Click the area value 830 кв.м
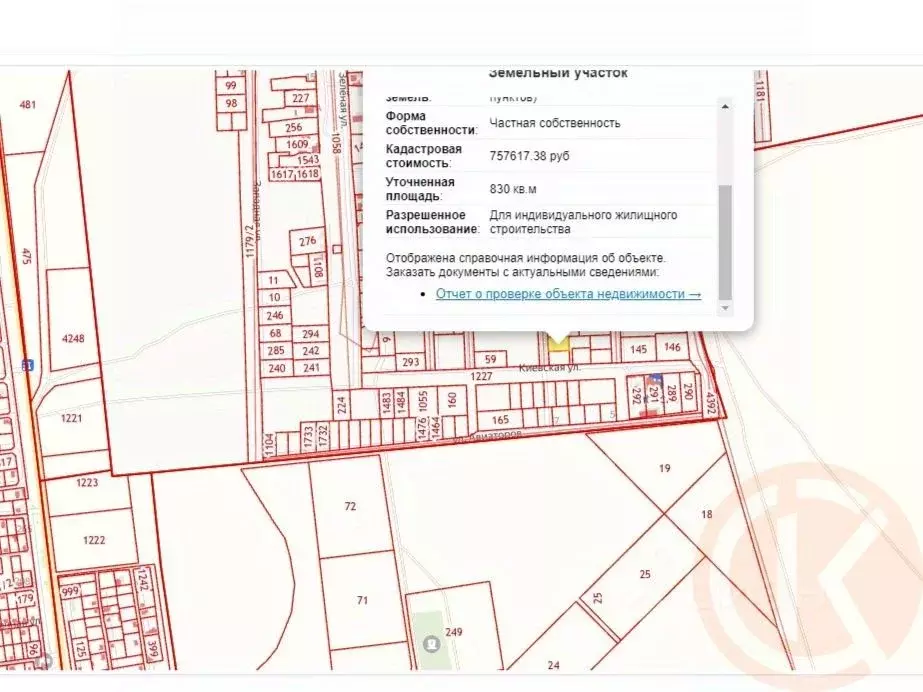Image resolution: width=923 pixels, height=692 pixels. tap(513, 189)
